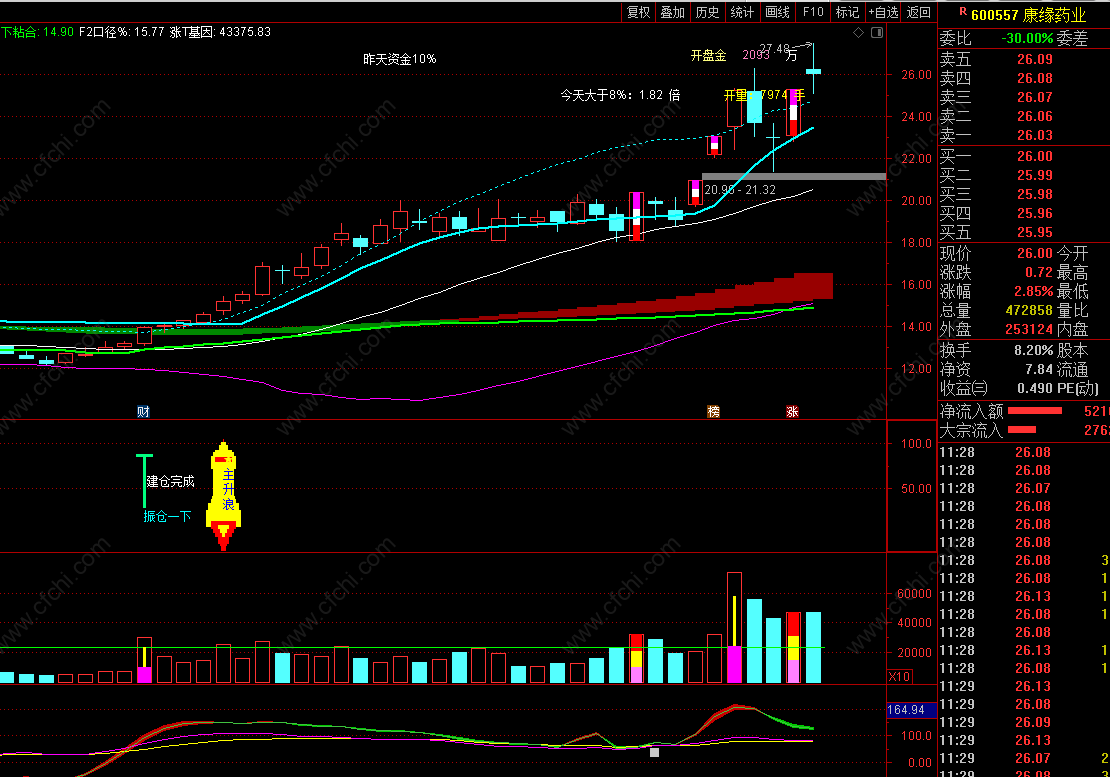Viewport: 1110px width, 777px height.
Task: Click the 卖四 26.08 ask row
Action: [996, 79]
